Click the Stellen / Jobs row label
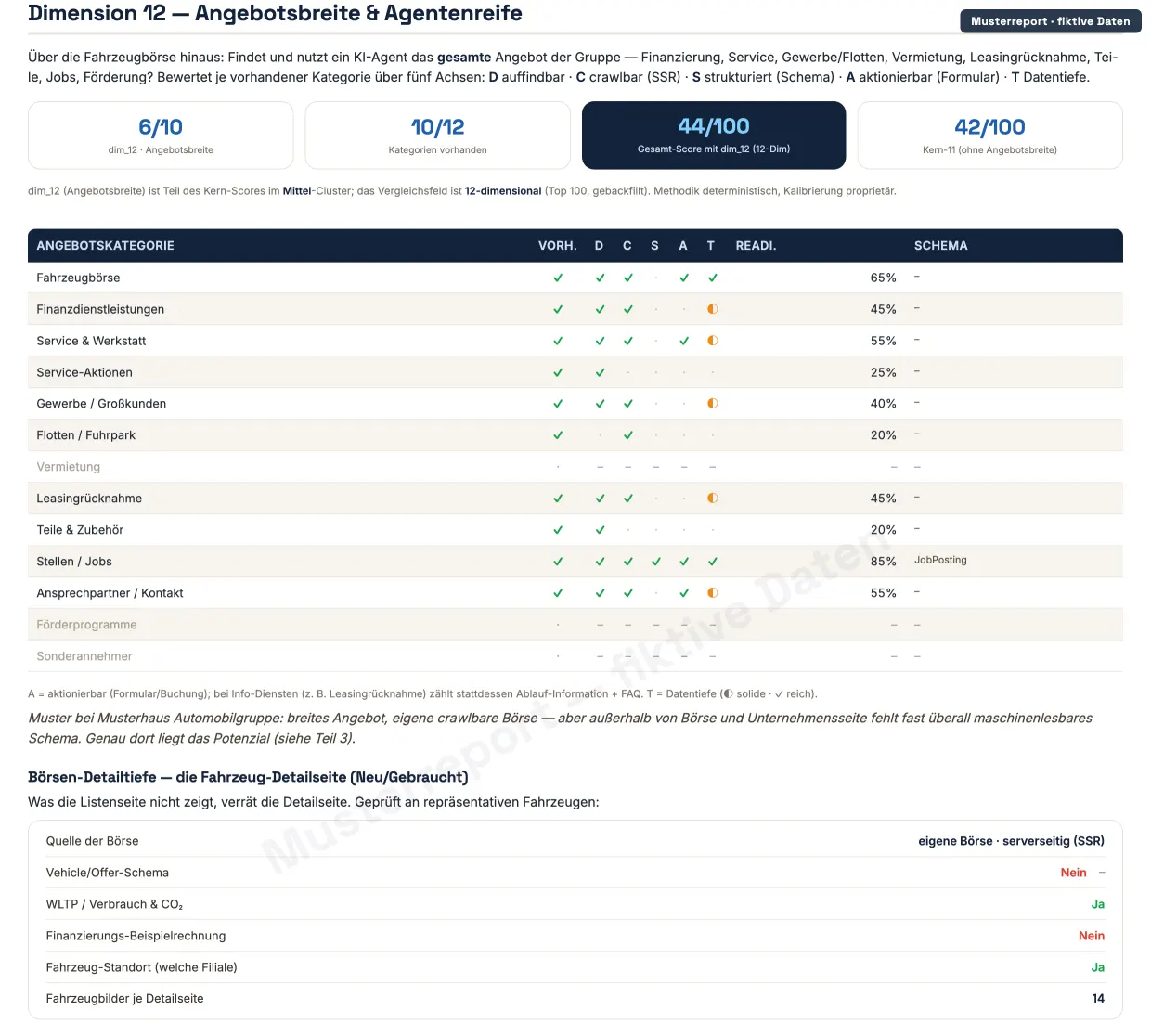 click(x=74, y=562)
